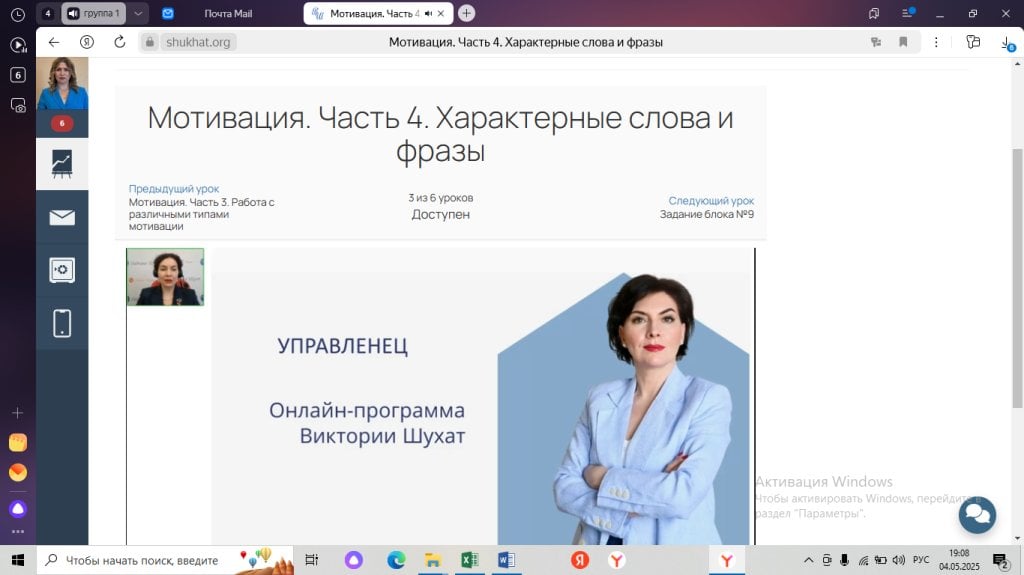Image resolution: width=1024 pixels, height=575 pixels.
Task: Open screenshot tool in browser sidebar
Action: 18,105
